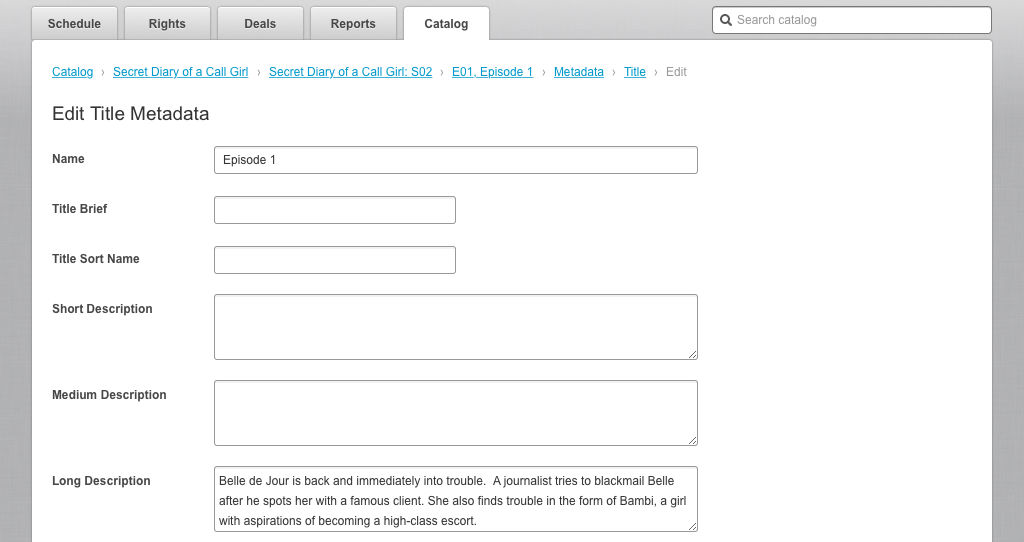Click into the Name field
Viewport: 1024px width, 542px height.
pyautogui.click(x=456, y=160)
